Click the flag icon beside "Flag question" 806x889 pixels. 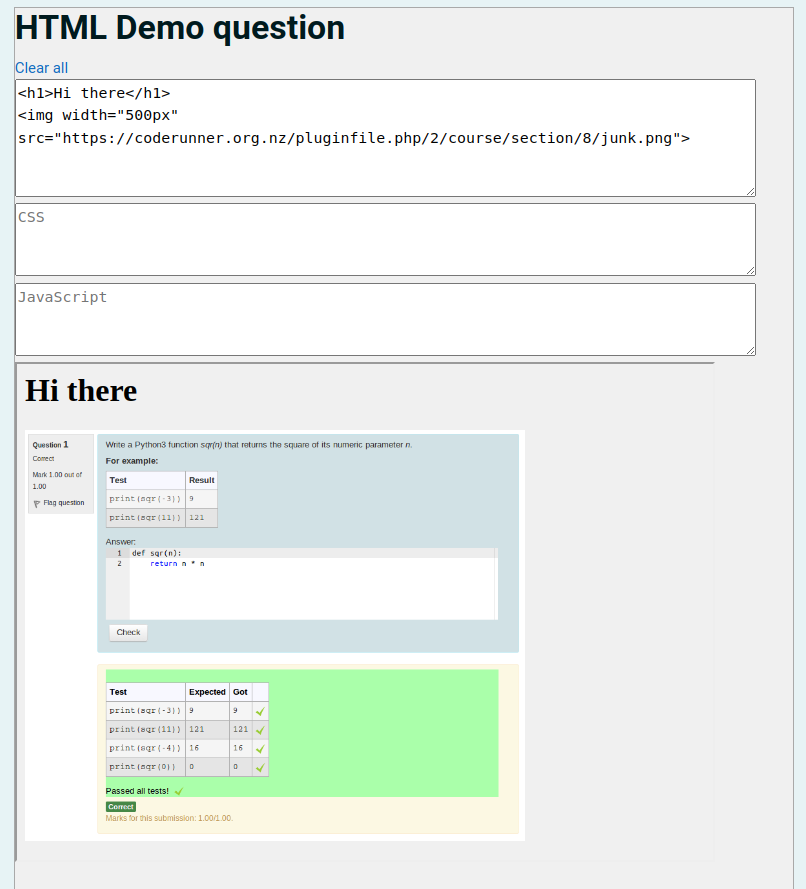36,502
